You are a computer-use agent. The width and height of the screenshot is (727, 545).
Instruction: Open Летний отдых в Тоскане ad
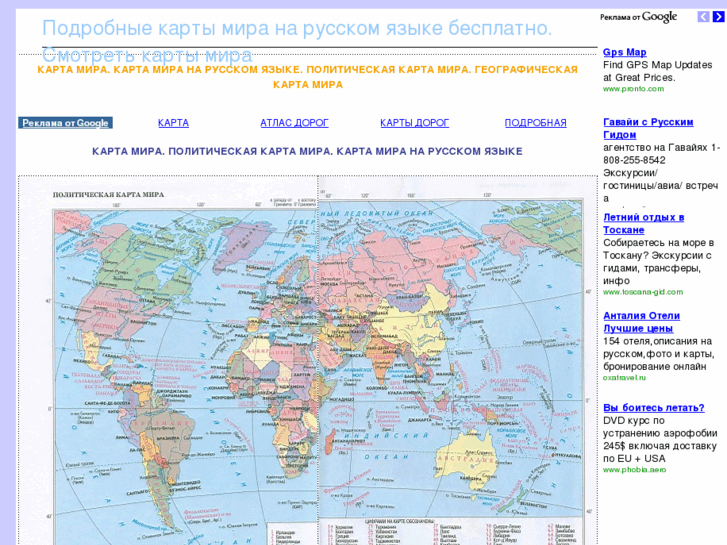(x=644, y=224)
